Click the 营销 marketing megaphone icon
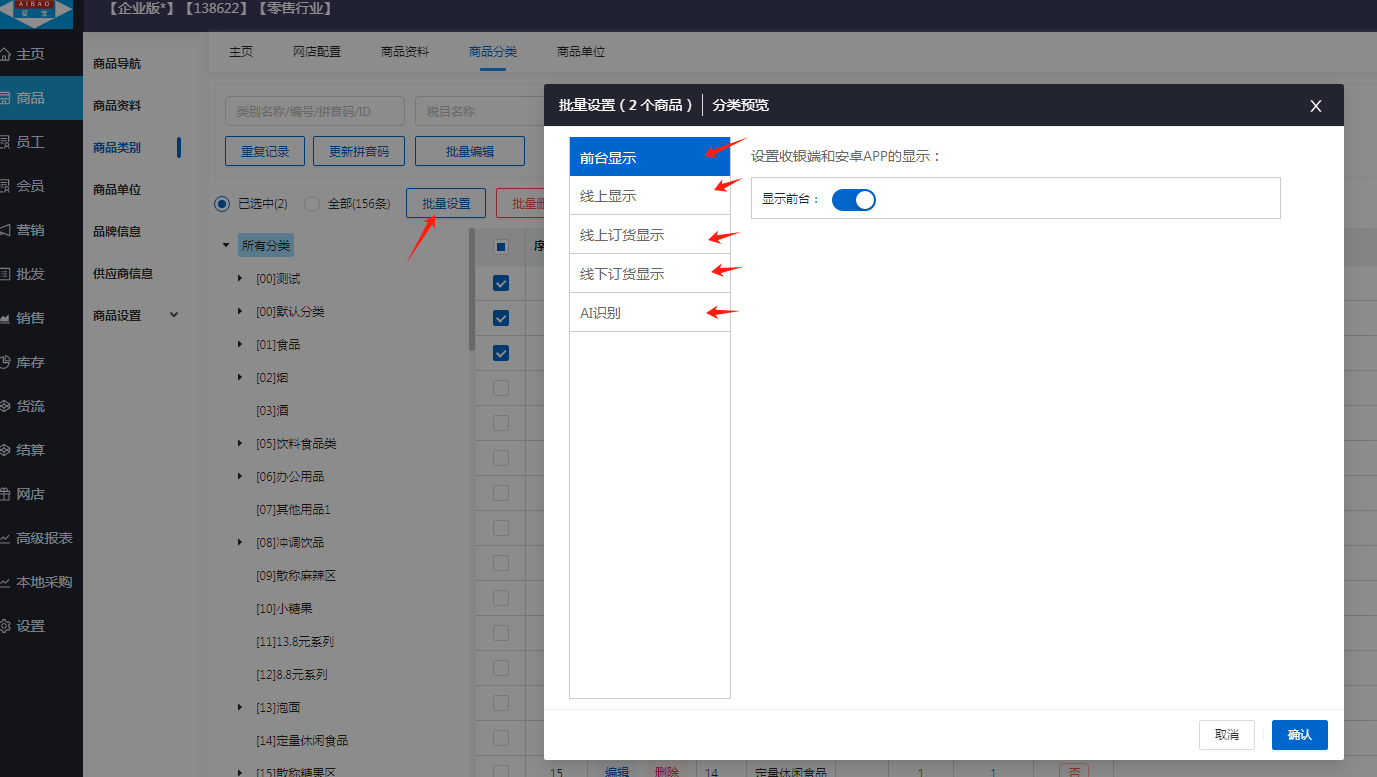The height and width of the screenshot is (777, 1377). click(5, 230)
